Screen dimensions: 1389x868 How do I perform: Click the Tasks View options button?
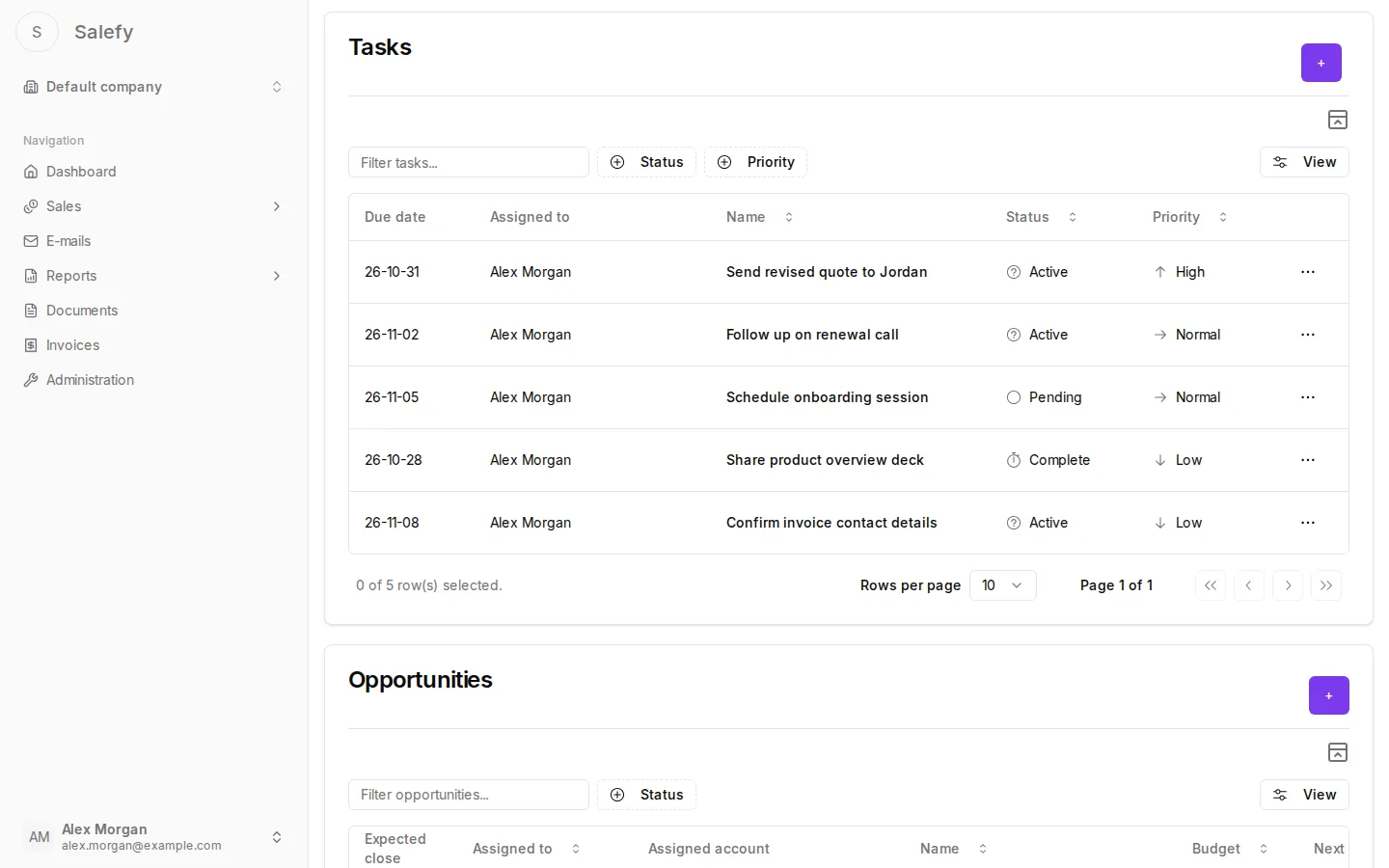pos(1304,162)
